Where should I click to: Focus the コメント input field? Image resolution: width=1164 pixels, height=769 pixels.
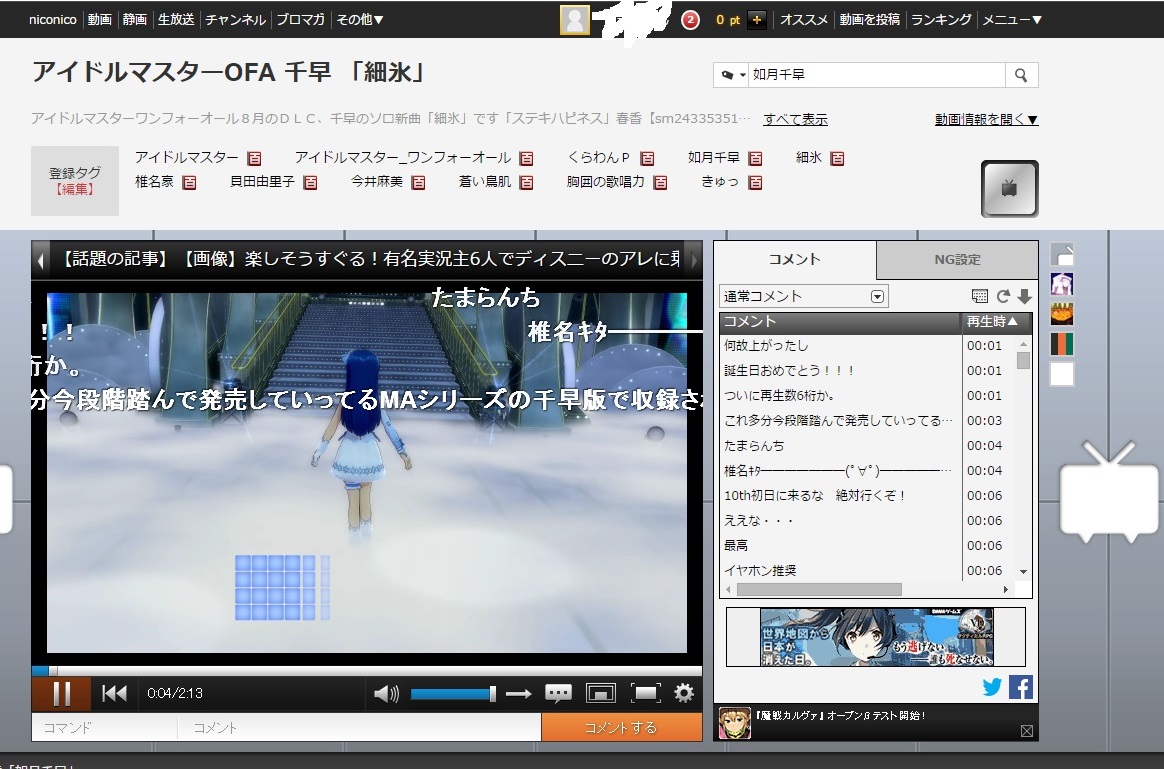(359, 727)
